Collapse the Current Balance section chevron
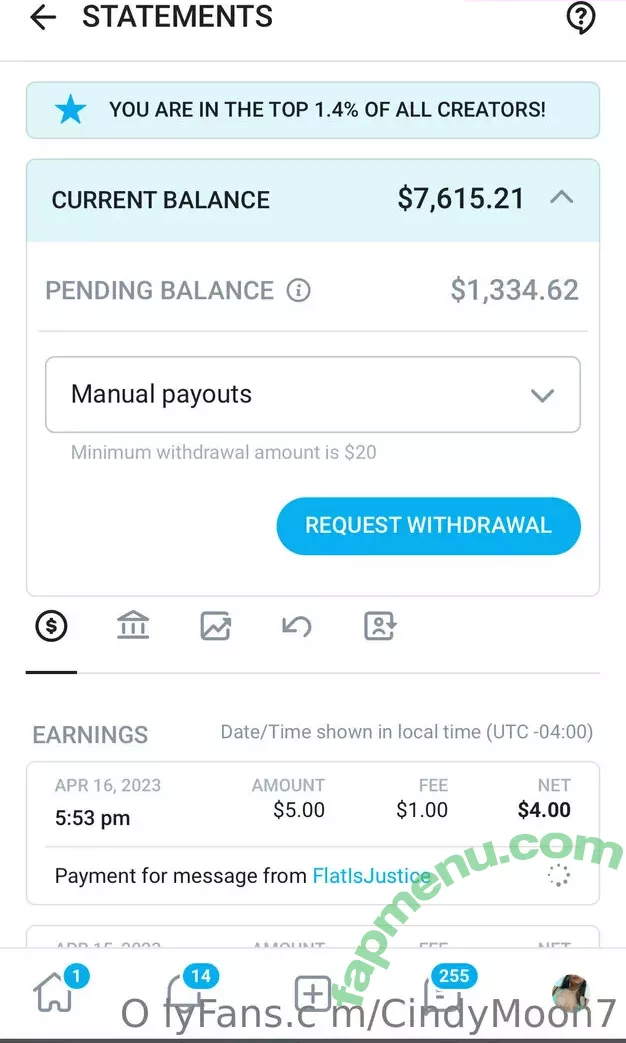This screenshot has height=1043, width=626. pyautogui.click(x=562, y=198)
